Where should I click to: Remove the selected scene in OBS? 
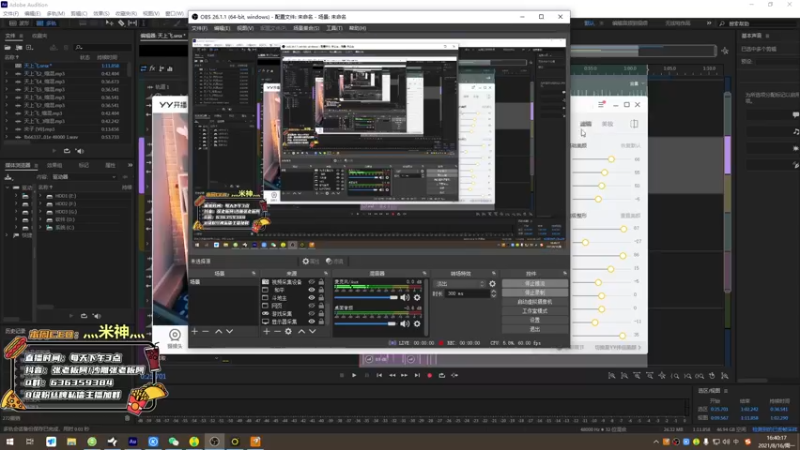pyautogui.click(x=206, y=332)
